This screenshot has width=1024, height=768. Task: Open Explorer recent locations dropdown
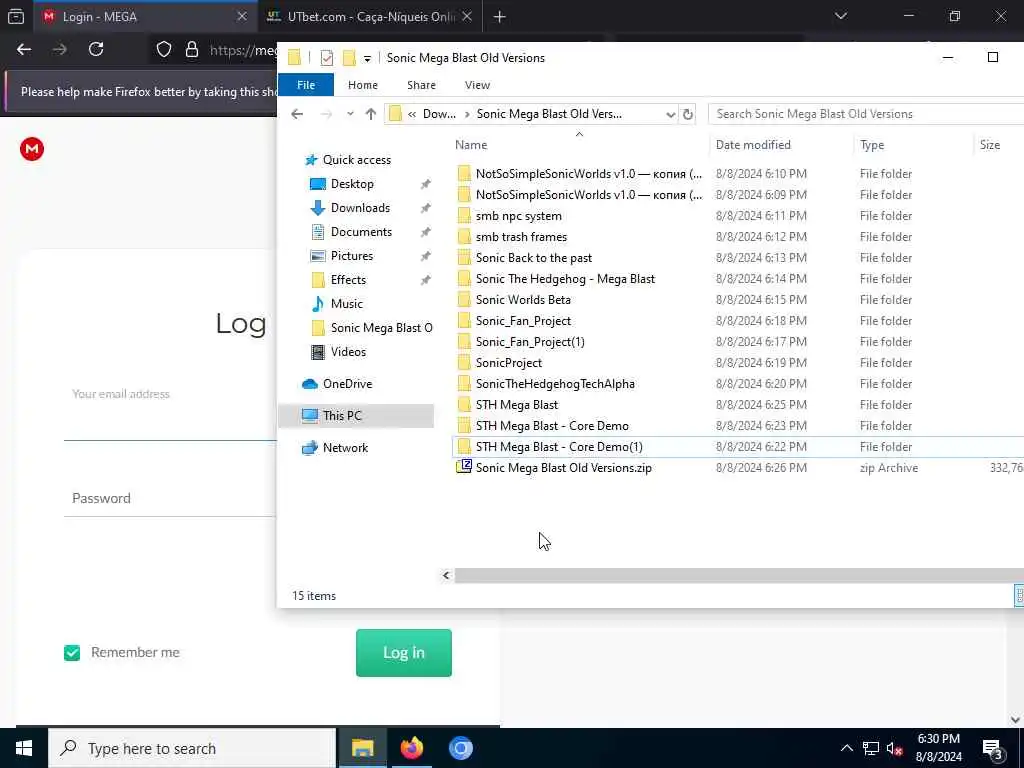pyautogui.click(x=350, y=114)
